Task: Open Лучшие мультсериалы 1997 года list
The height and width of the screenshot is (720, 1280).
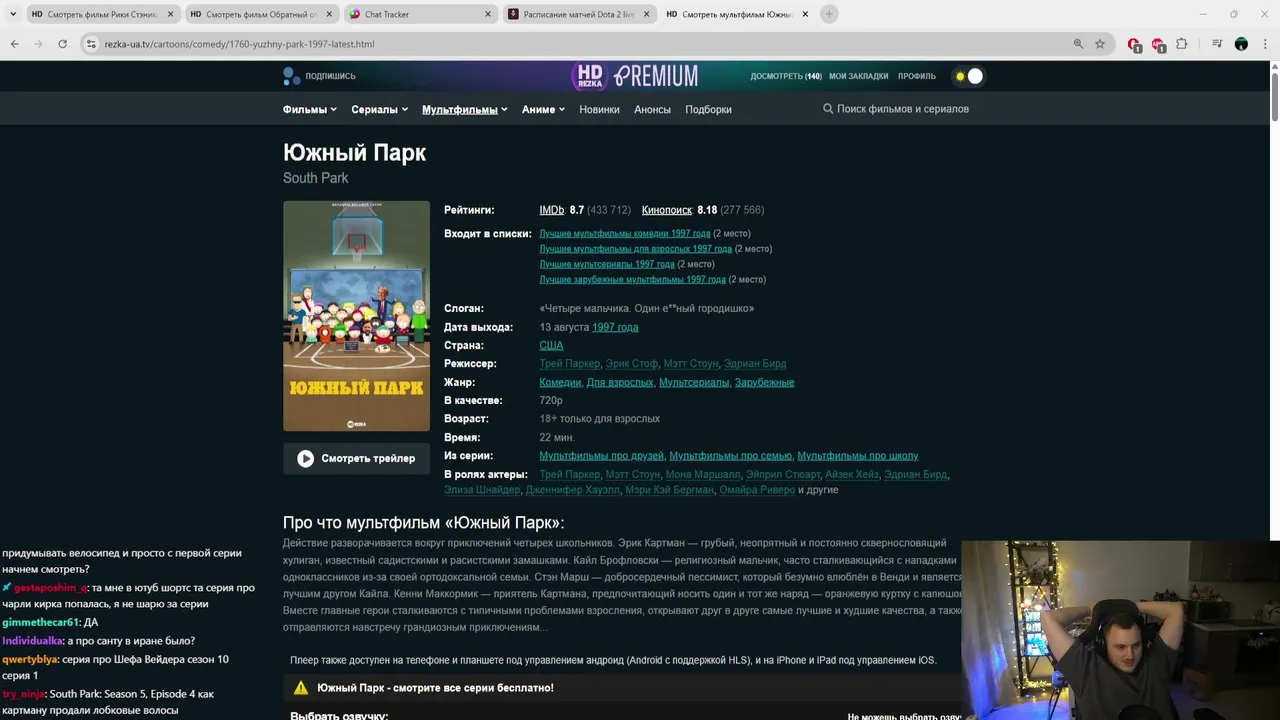Action: [607, 264]
